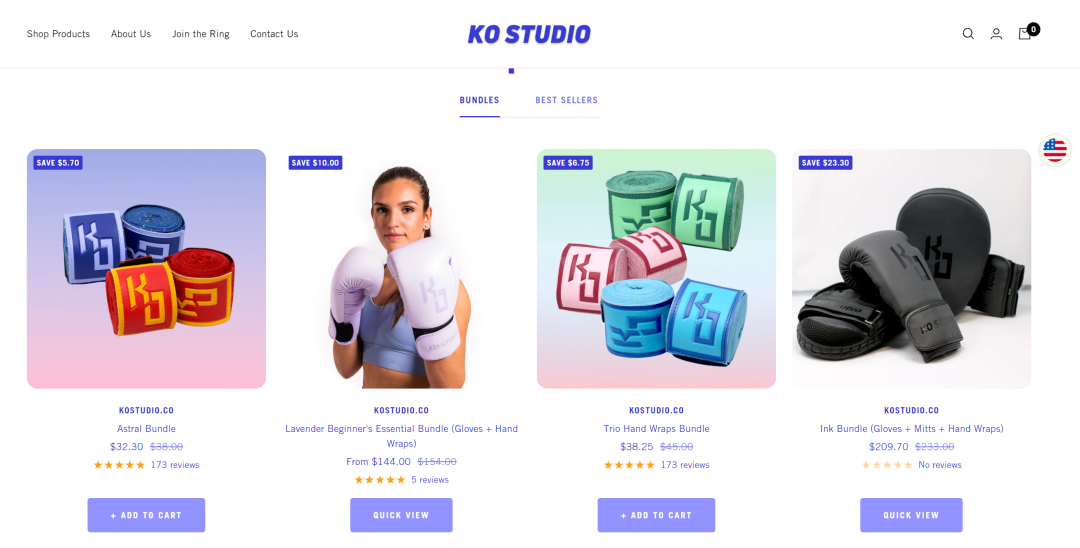Image resolution: width=1080 pixels, height=548 pixels.
Task: Click the Trio Hand Wraps star rating
Action: pos(630,465)
